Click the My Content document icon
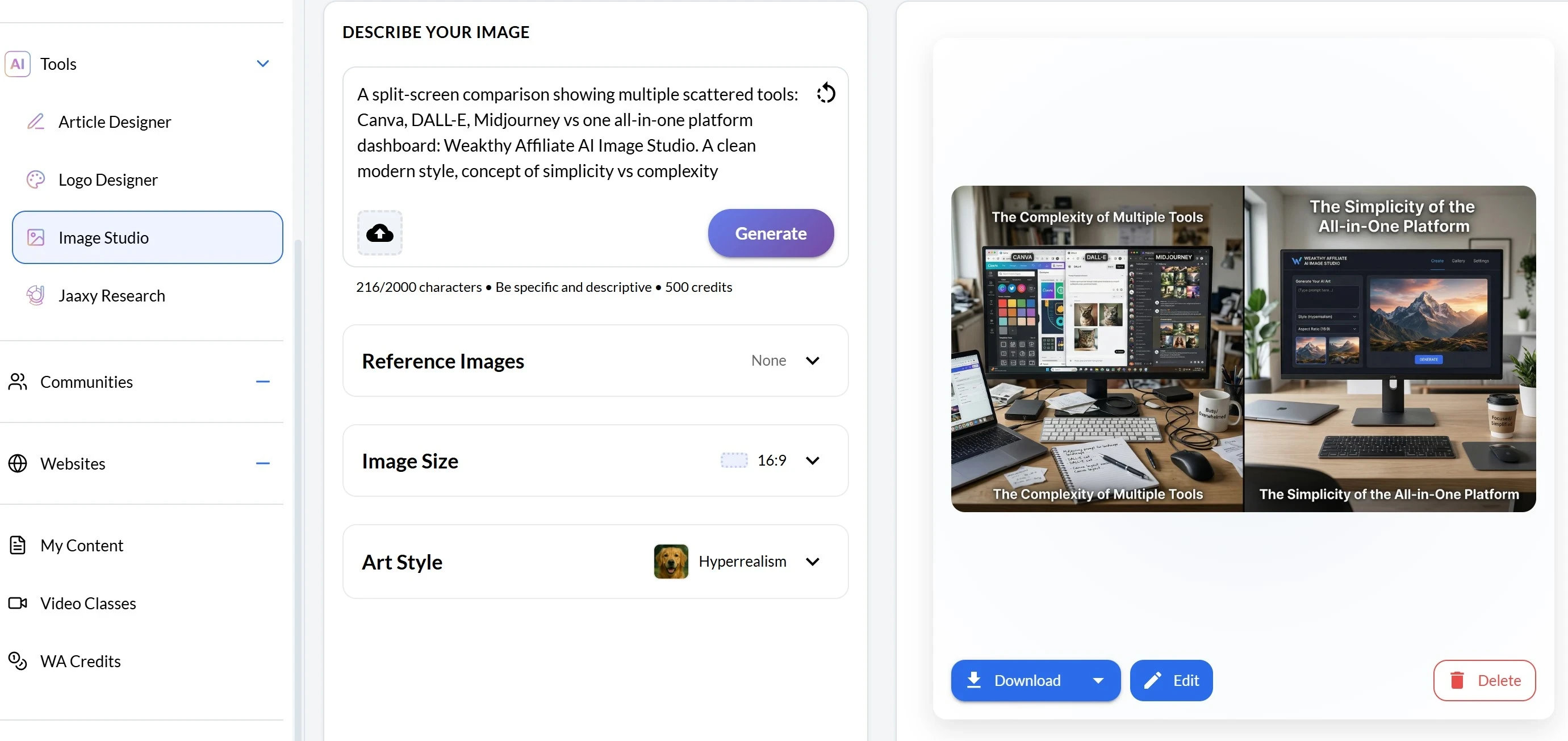1568x741 pixels. pyautogui.click(x=18, y=545)
